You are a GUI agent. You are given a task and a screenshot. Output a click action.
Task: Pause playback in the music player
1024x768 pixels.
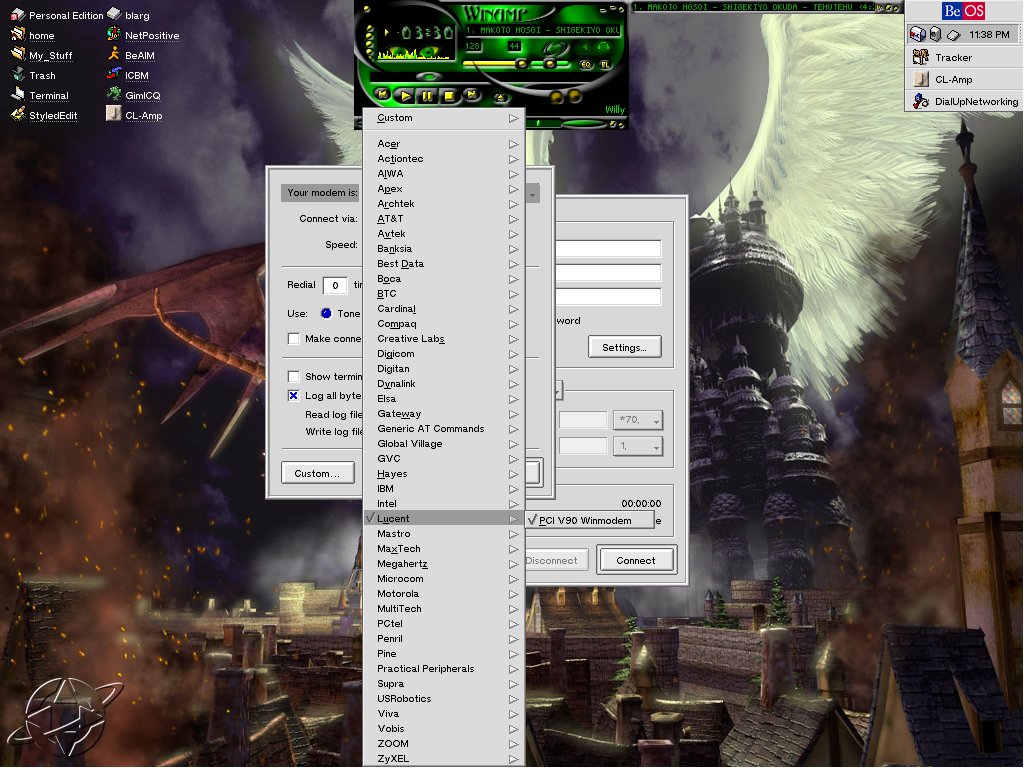click(x=427, y=96)
